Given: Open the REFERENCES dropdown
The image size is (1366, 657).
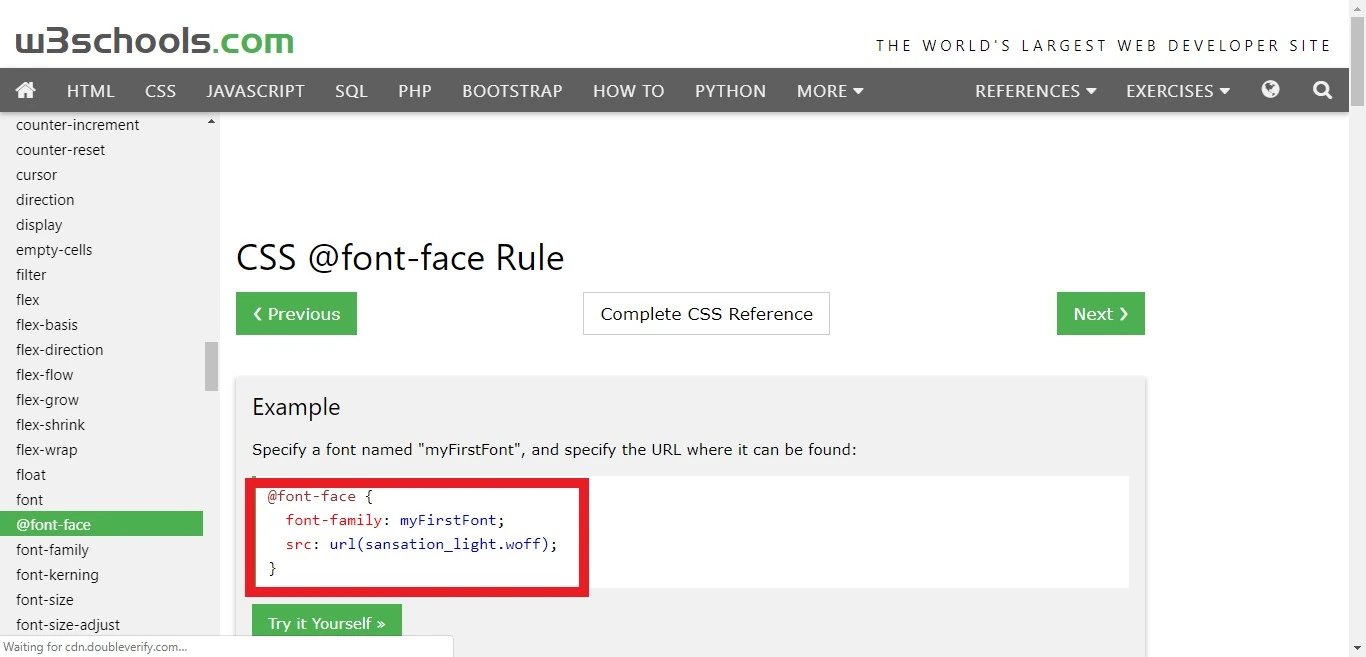Looking at the screenshot, I should (x=1035, y=91).
